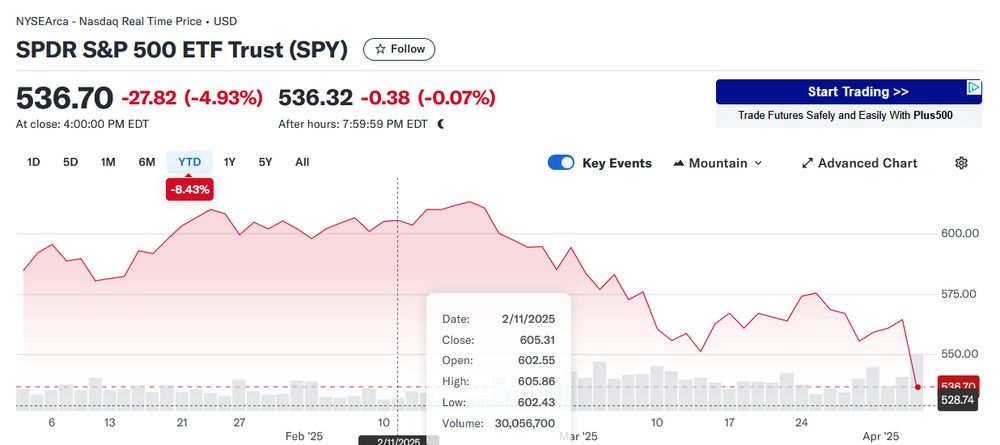1000x445 pixels.
Task: Click the after-hours moon icon
Action: tap(441, 124)
